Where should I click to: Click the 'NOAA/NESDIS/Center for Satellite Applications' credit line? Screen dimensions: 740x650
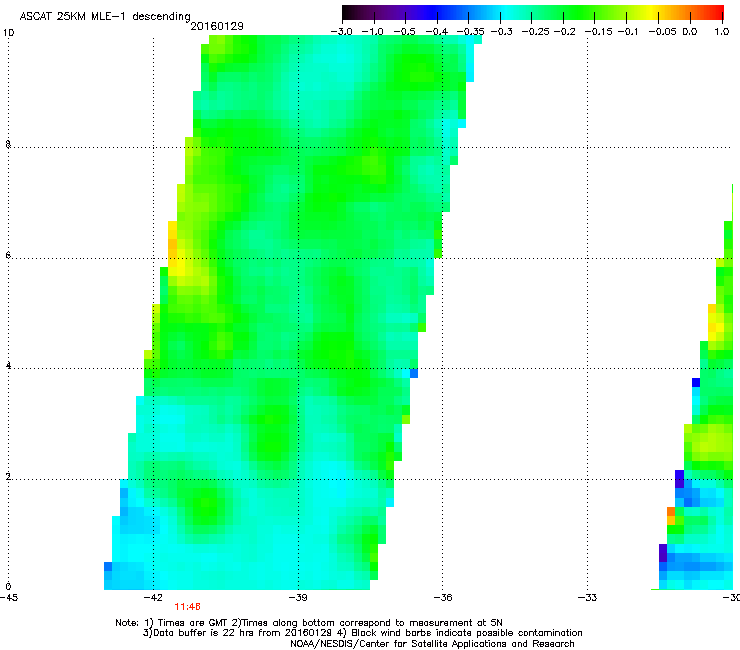432,644
